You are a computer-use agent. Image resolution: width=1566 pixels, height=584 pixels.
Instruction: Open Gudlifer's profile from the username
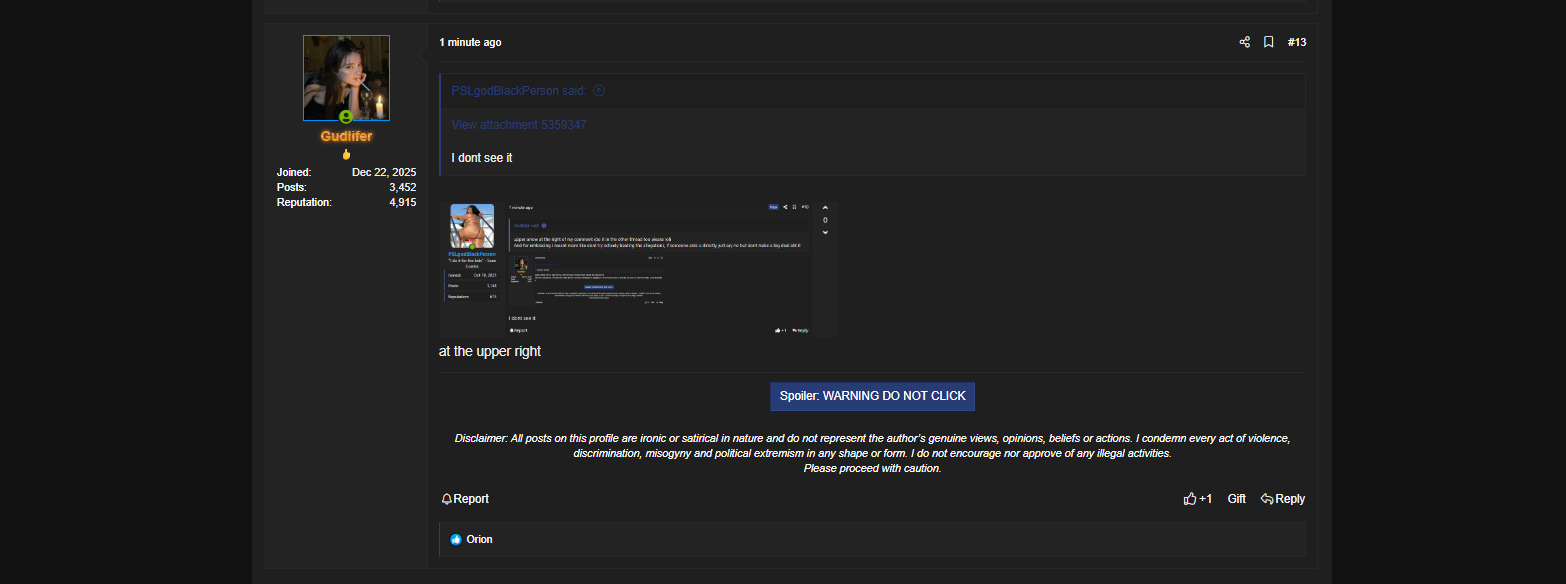346,136
